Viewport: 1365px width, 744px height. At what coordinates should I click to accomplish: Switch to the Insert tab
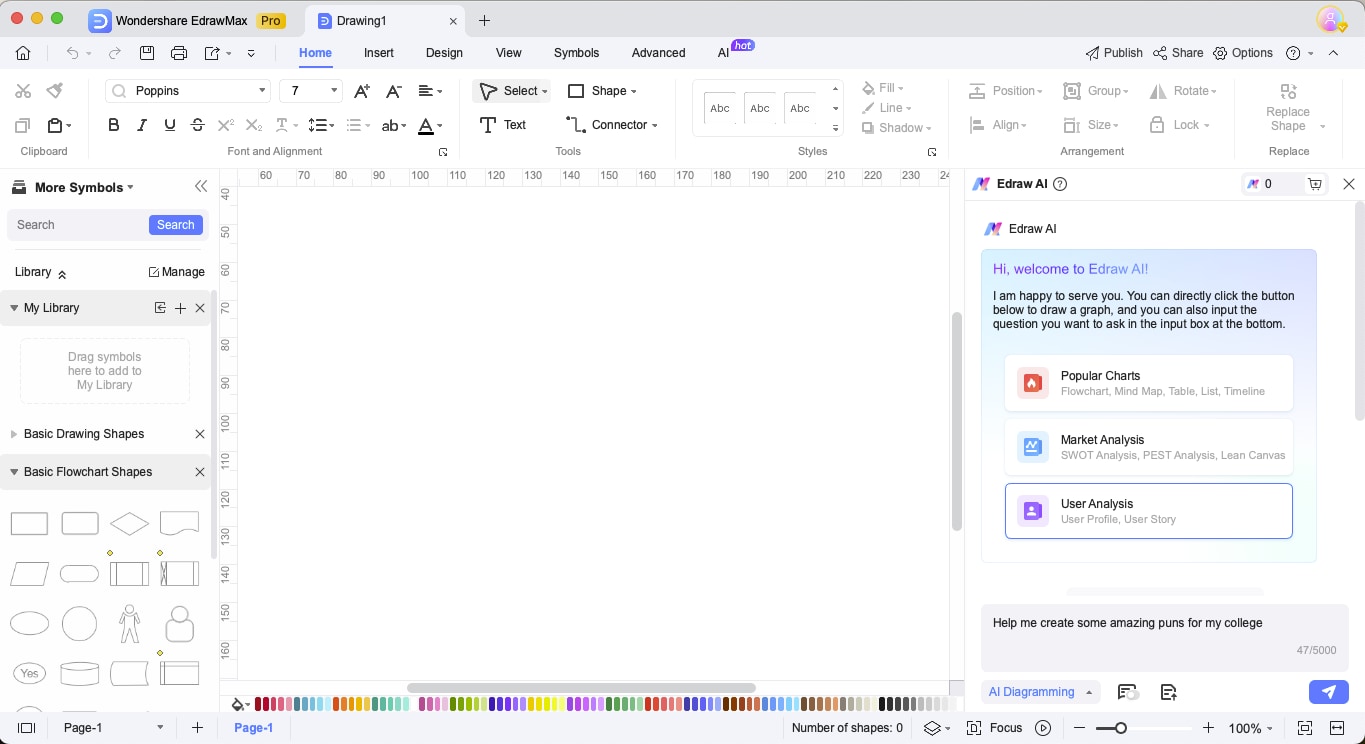(379, 53)
